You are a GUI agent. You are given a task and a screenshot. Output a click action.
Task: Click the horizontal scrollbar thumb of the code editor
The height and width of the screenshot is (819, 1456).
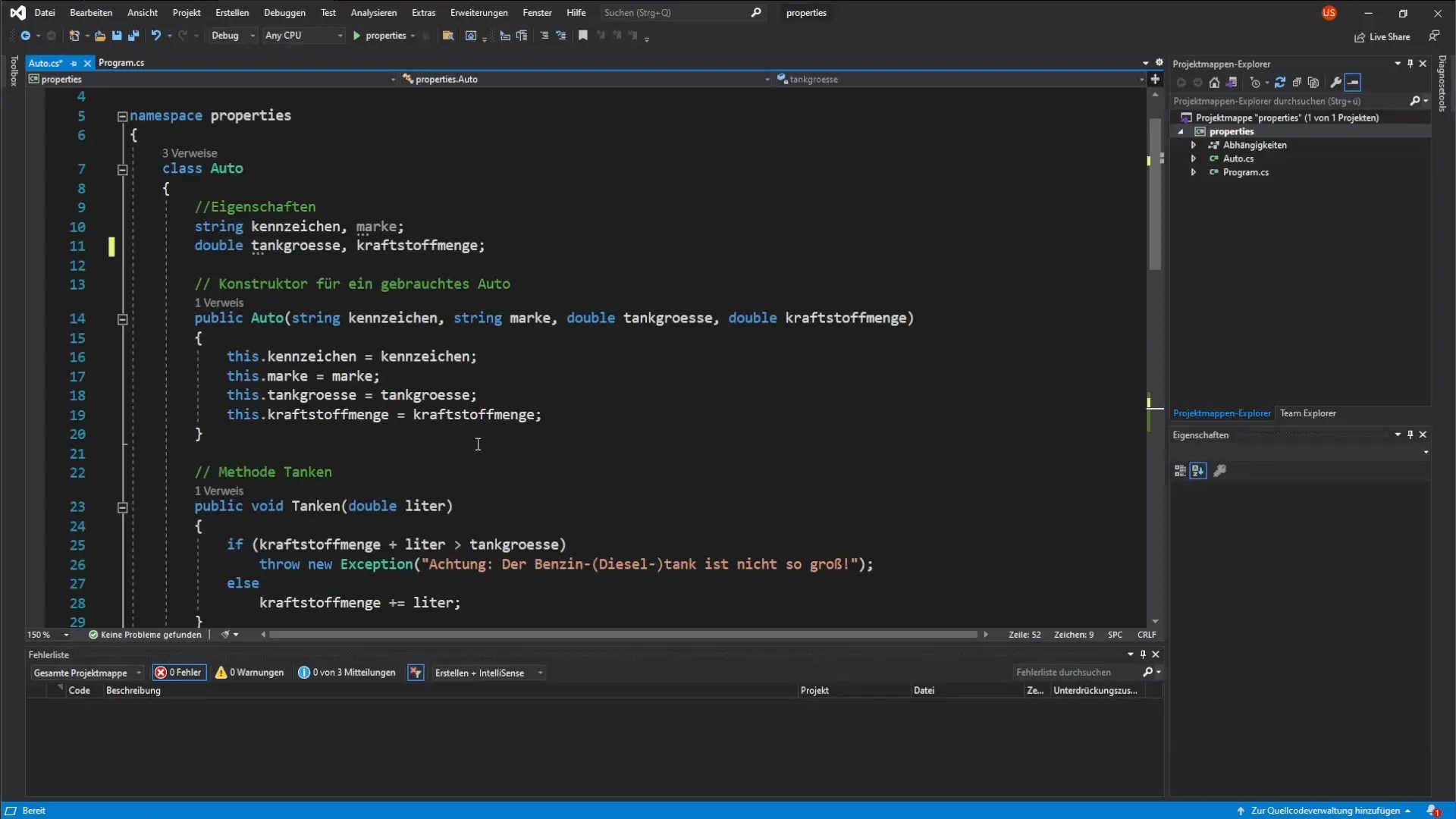point(623,635)
